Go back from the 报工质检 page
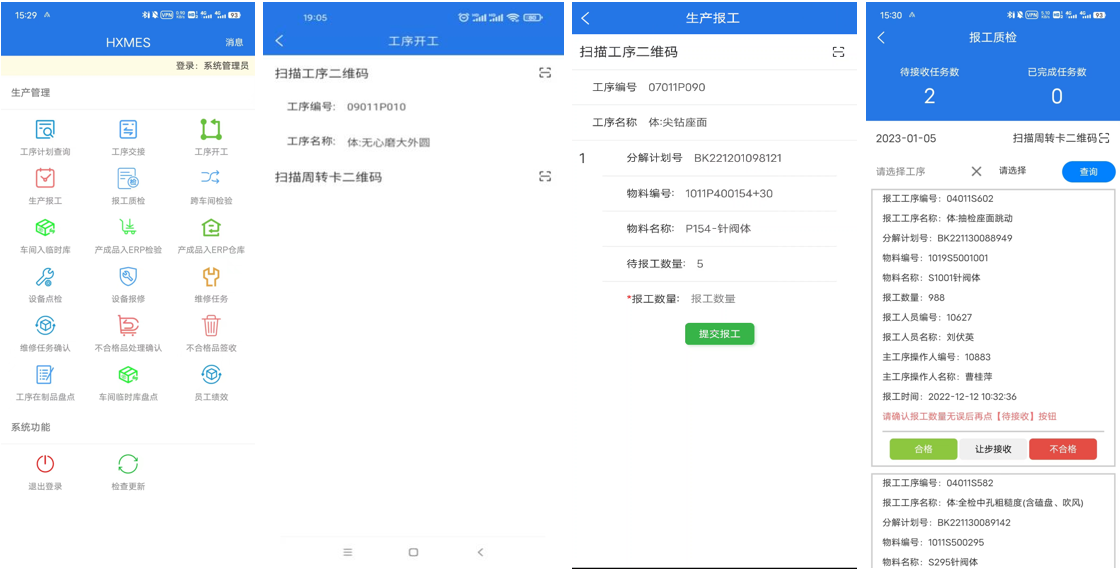The width and height of the screenshot is (1120, 574). pos(881,38)
